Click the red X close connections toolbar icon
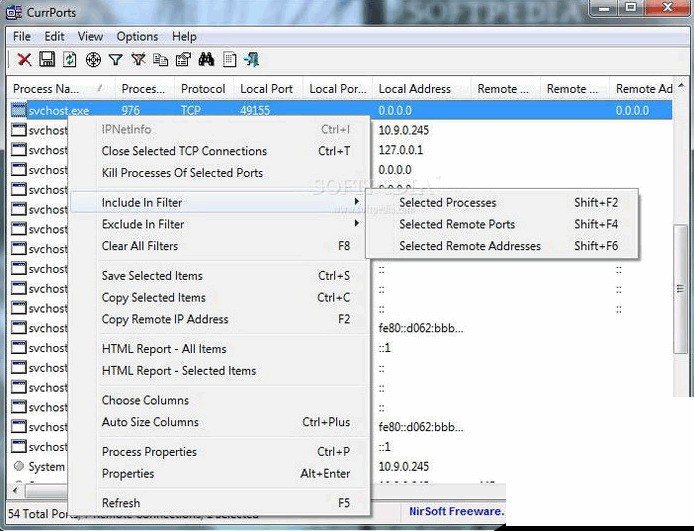Viewport: 694px width, 531px height. tap(24, 59)
